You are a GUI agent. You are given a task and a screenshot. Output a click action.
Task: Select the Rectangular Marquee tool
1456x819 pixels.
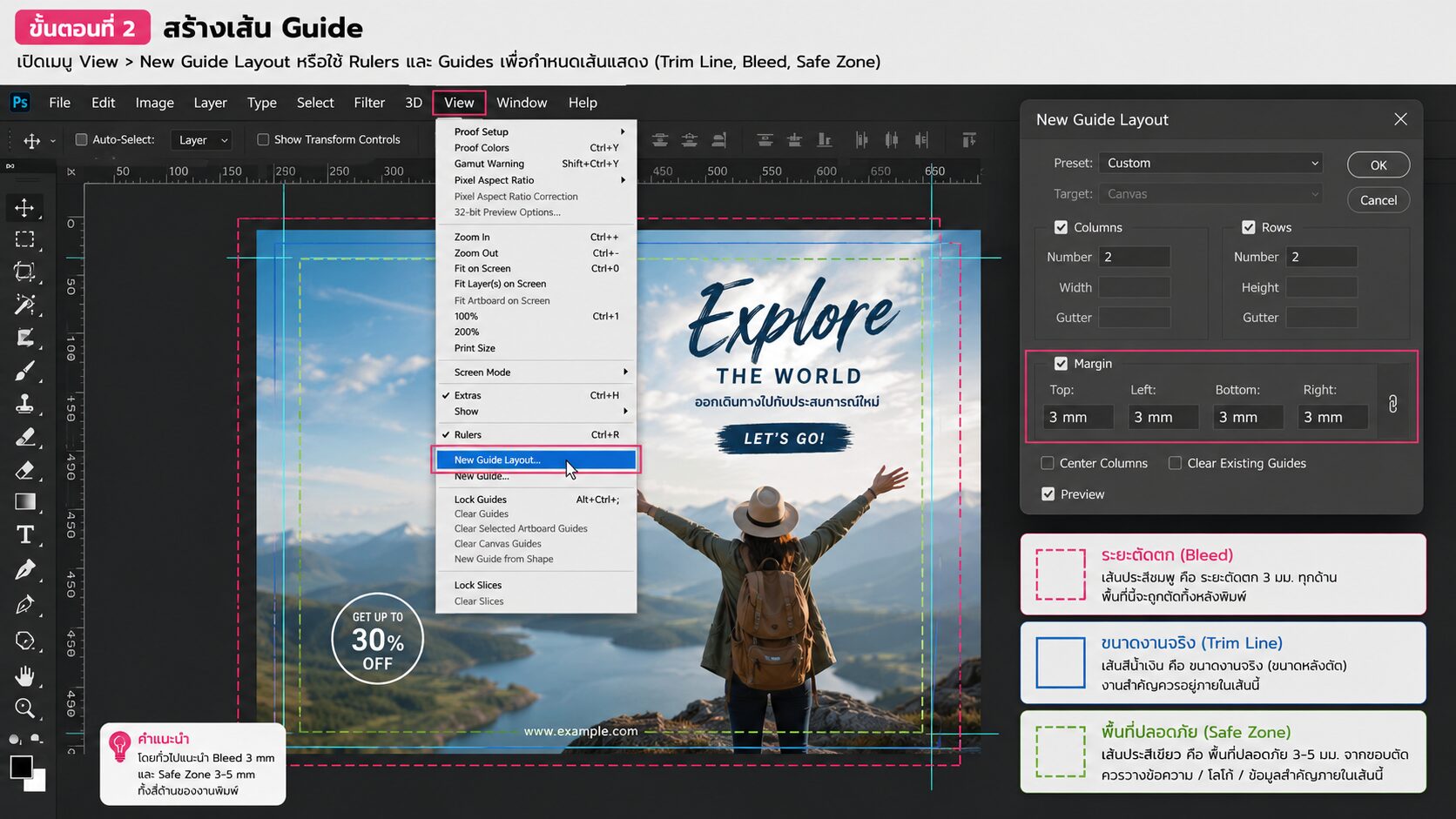24,239
